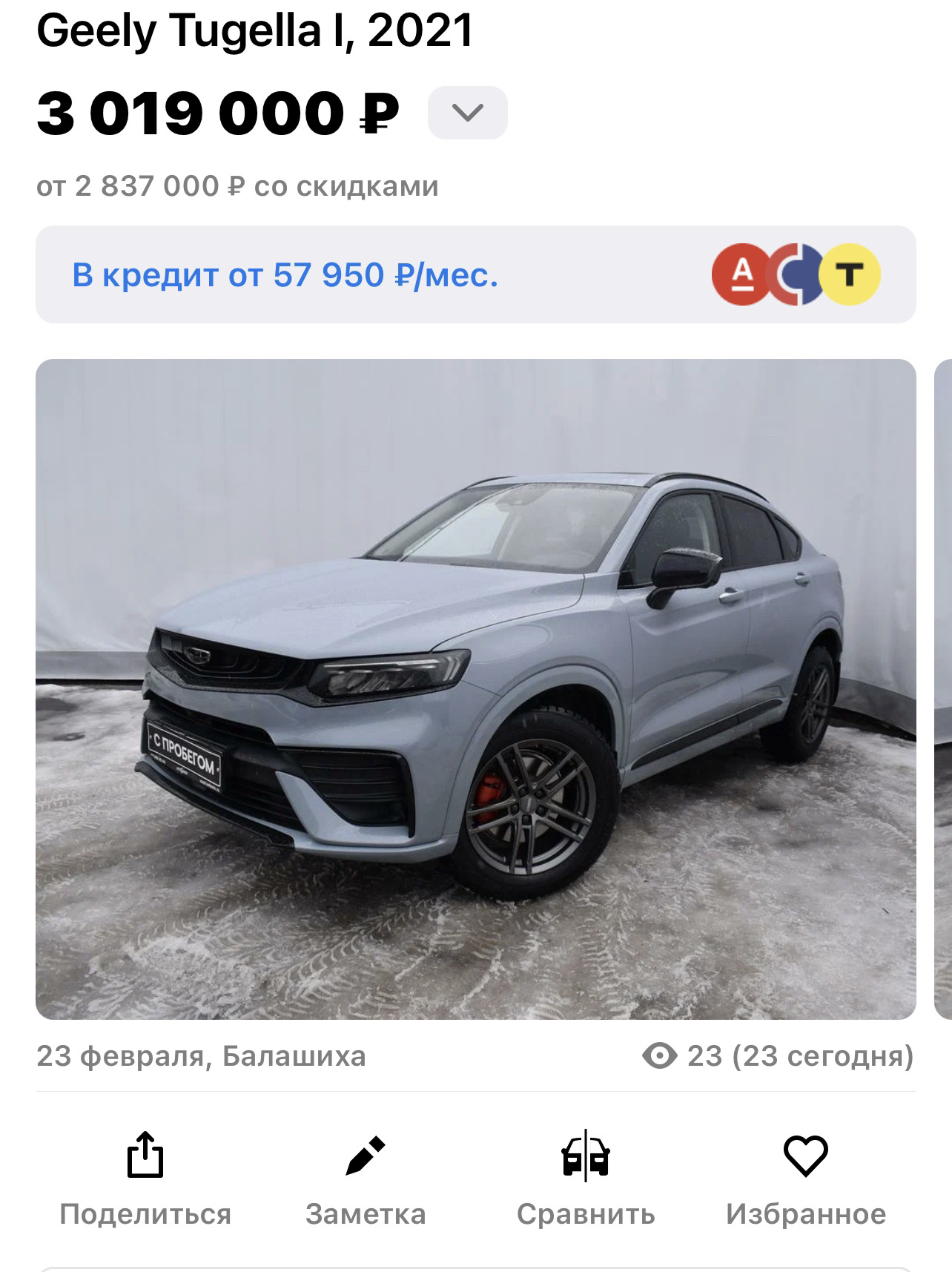The height and width of the screenshot is (1272, 952).
Task: Expand the price history chevron
Action: click(x=468, y=113)
